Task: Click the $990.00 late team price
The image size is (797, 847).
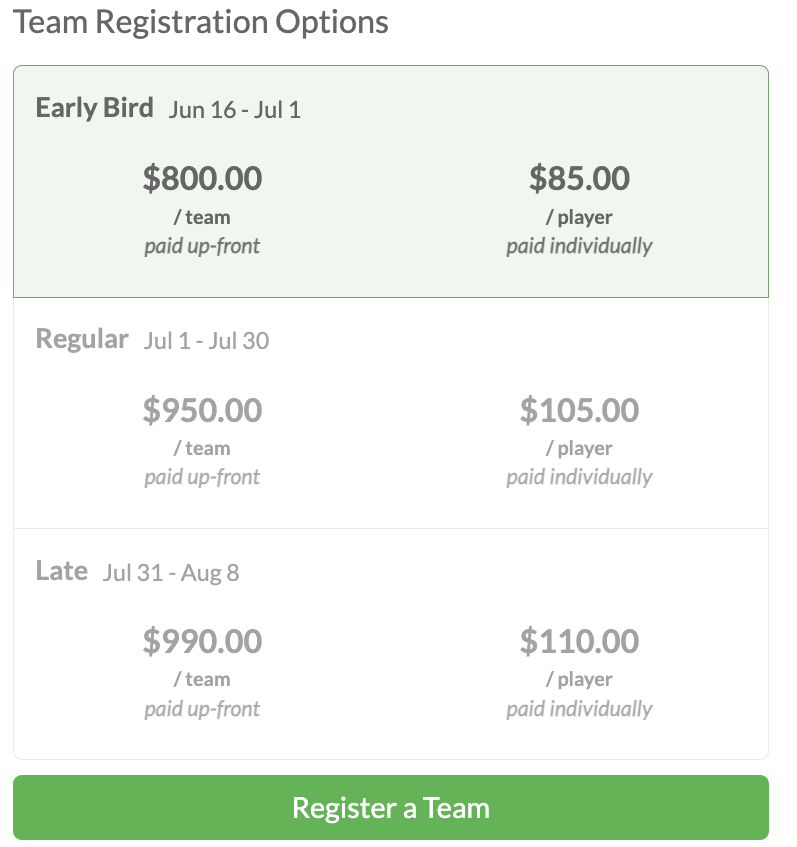Action: click(x=202, y=641)
